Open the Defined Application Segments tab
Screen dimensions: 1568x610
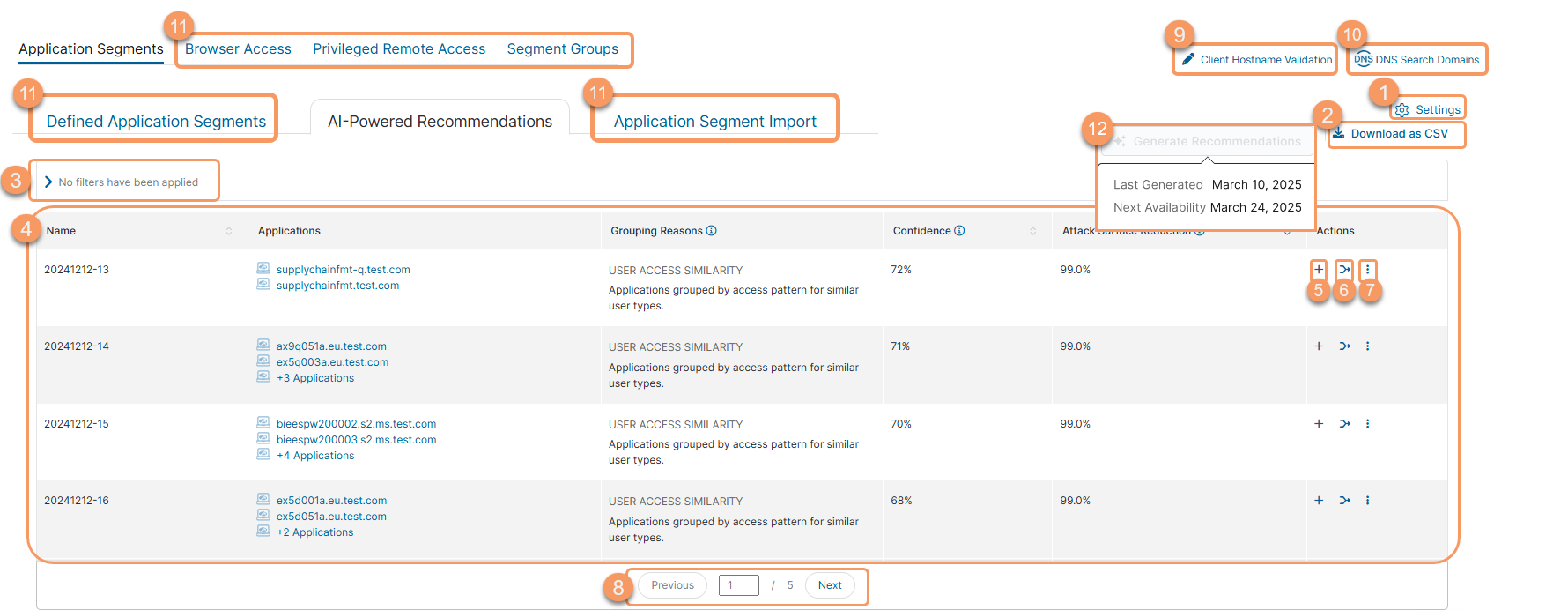156,122
